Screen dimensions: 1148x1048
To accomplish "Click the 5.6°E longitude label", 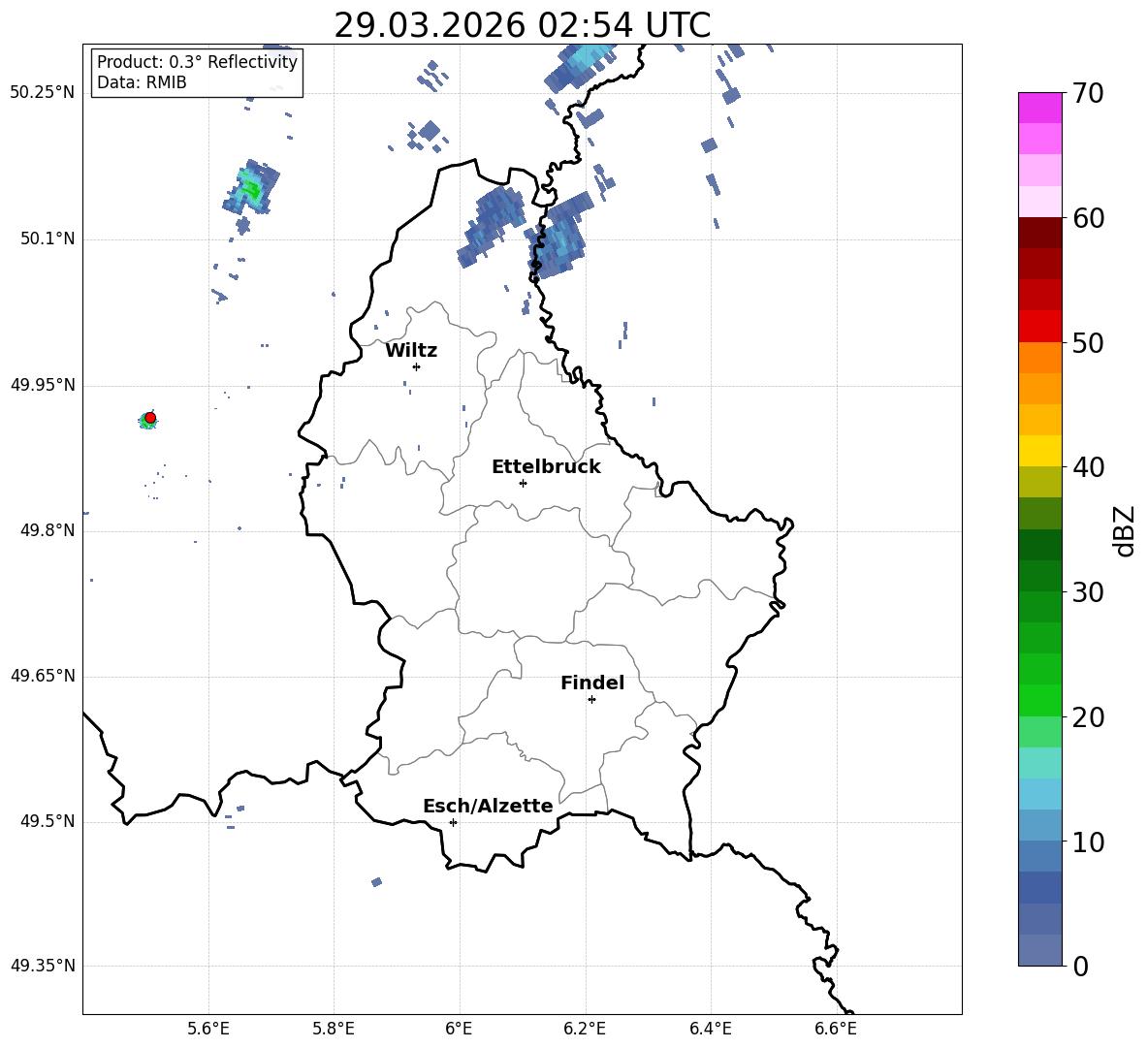I will click(208, 1029).
